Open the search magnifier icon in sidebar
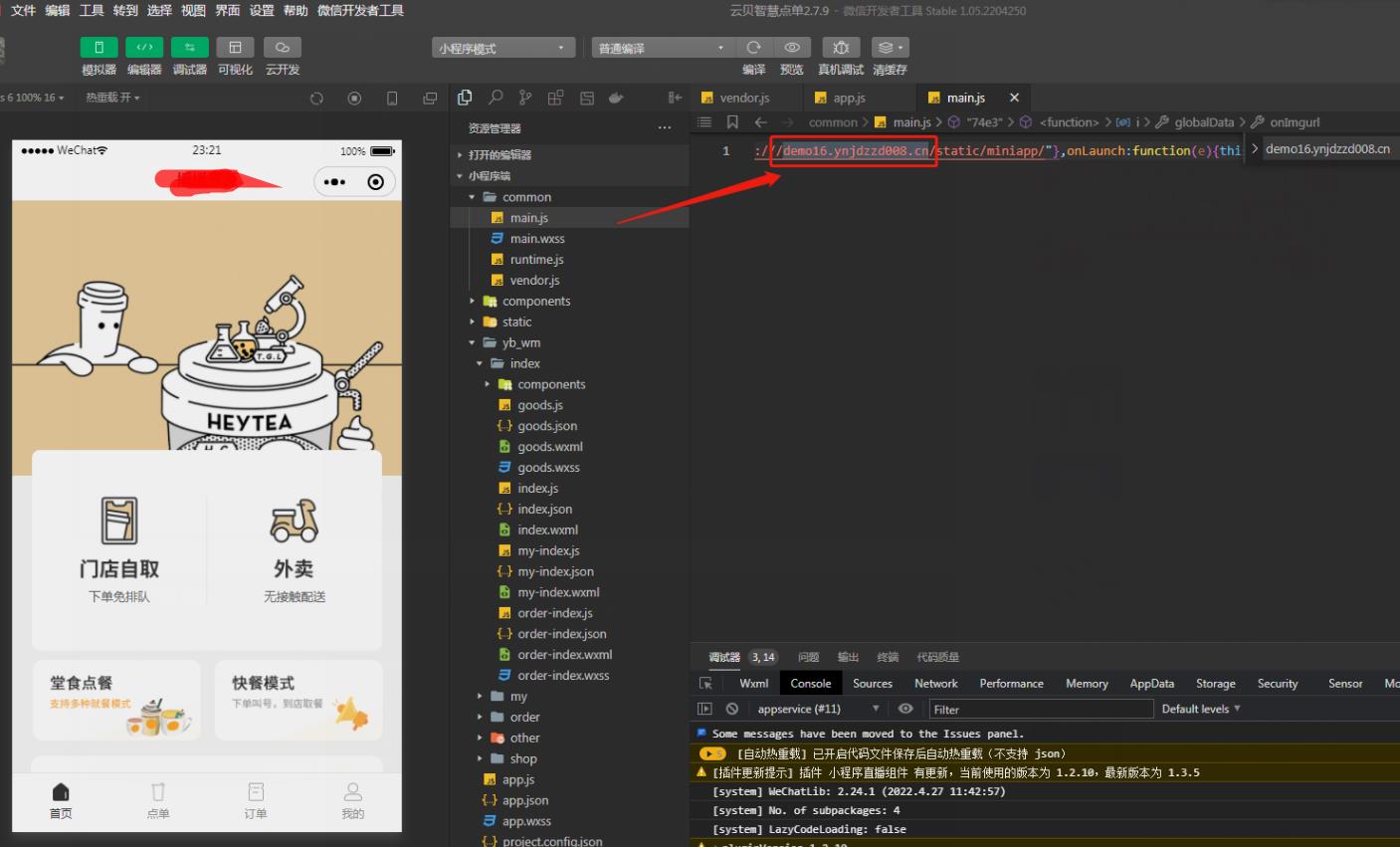This screenshot has width=1400, height=847. click(496, 98)
